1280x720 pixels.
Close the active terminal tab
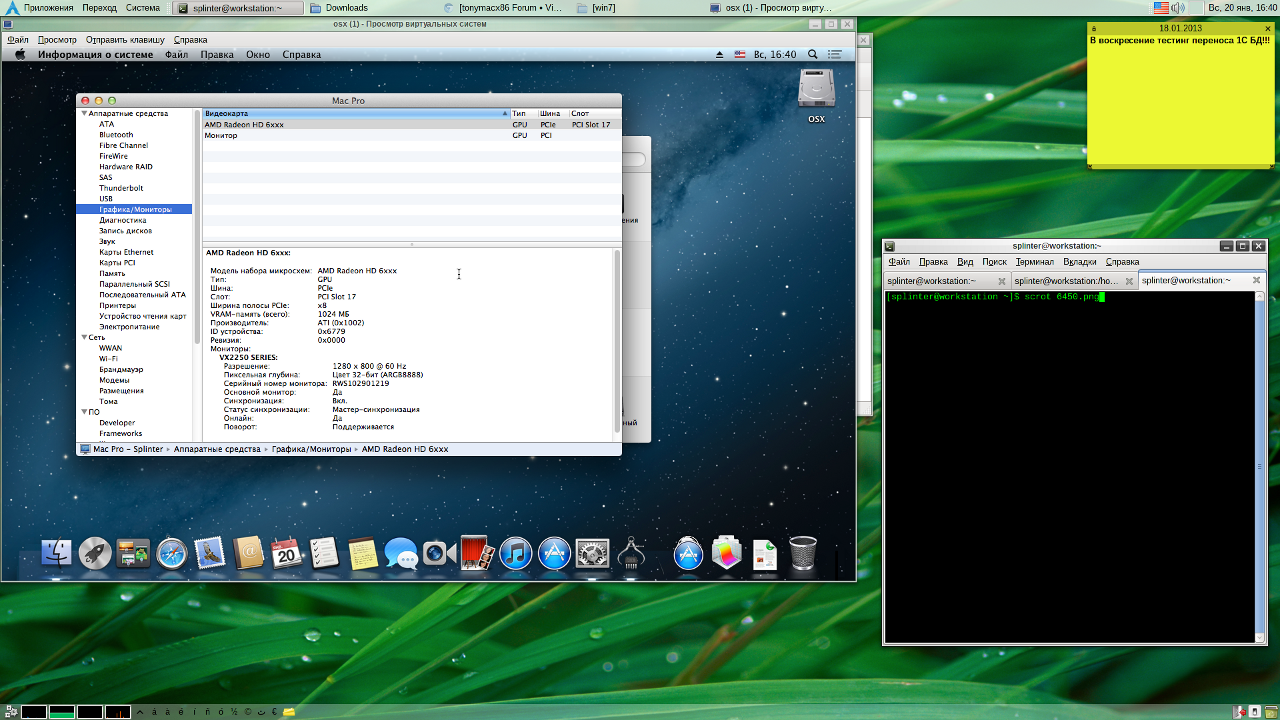1257,281
